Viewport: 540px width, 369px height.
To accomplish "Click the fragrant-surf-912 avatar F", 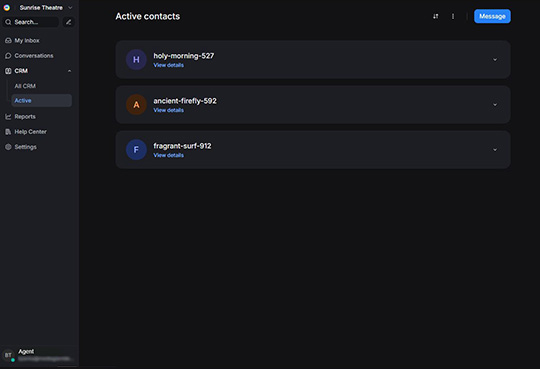I will [x=136, y=150].
